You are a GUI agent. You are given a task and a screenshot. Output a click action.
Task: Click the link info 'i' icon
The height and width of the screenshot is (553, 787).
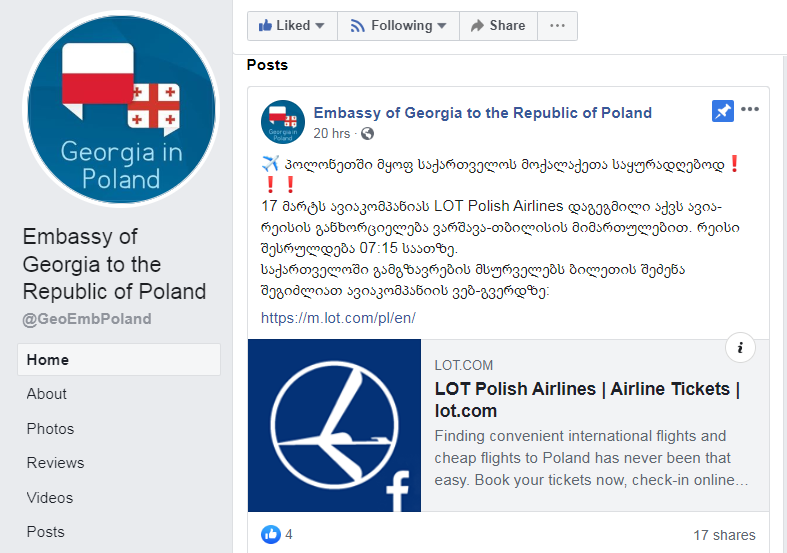(739, 348)
